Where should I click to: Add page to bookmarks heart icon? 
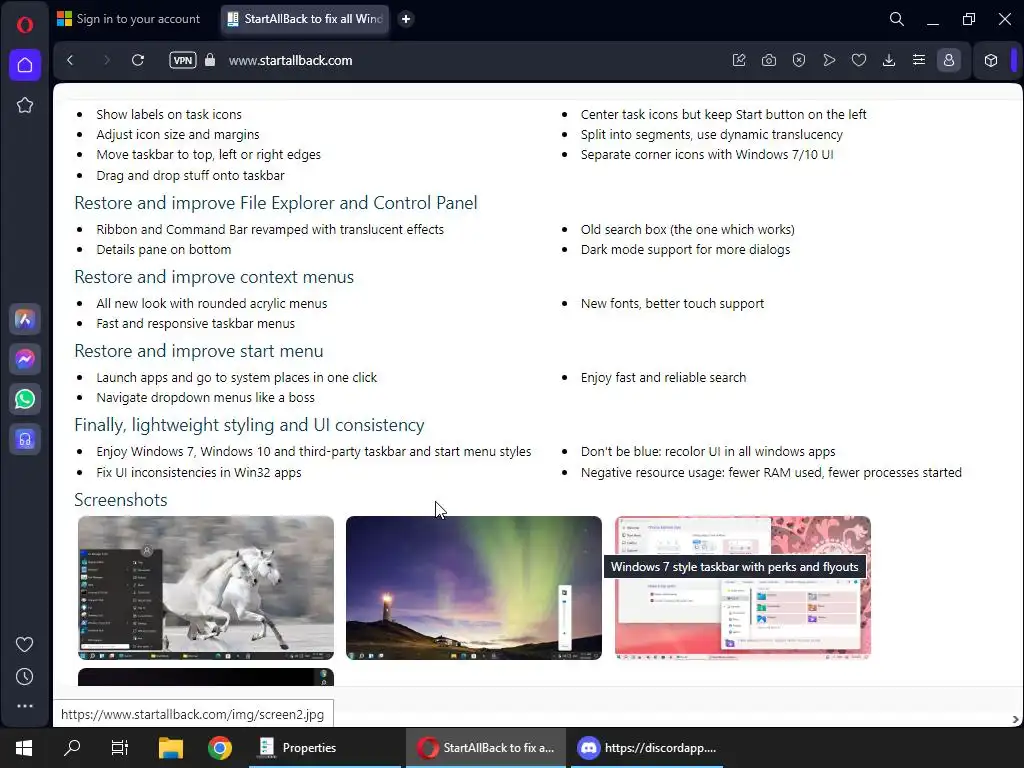pyautogui.click(x=859, y=60)
